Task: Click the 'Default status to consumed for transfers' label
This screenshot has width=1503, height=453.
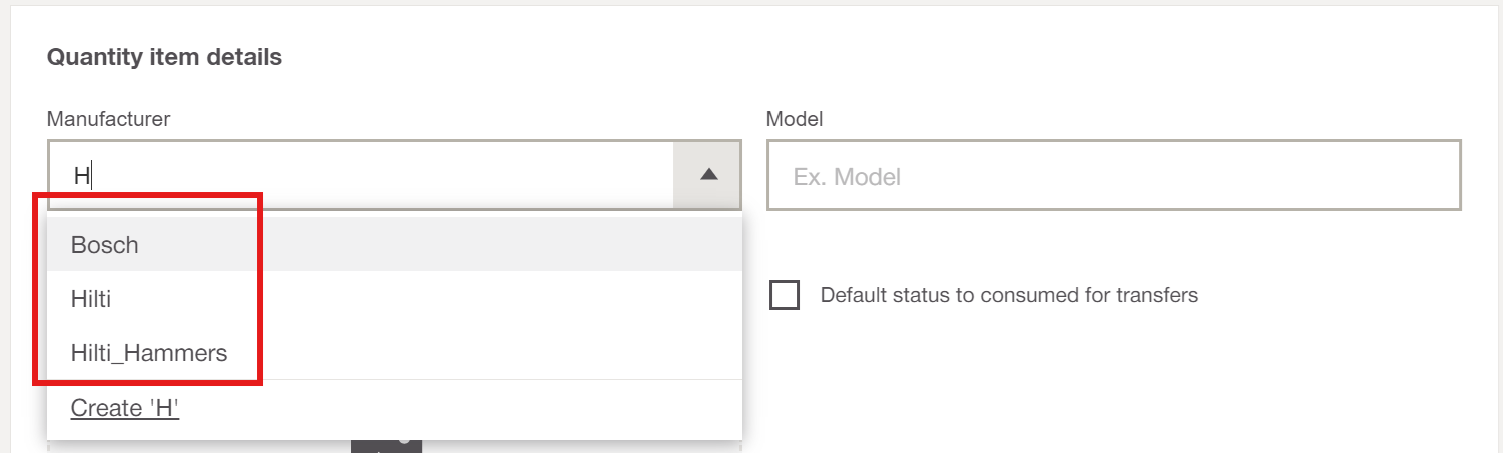Action: point(1009,295)
